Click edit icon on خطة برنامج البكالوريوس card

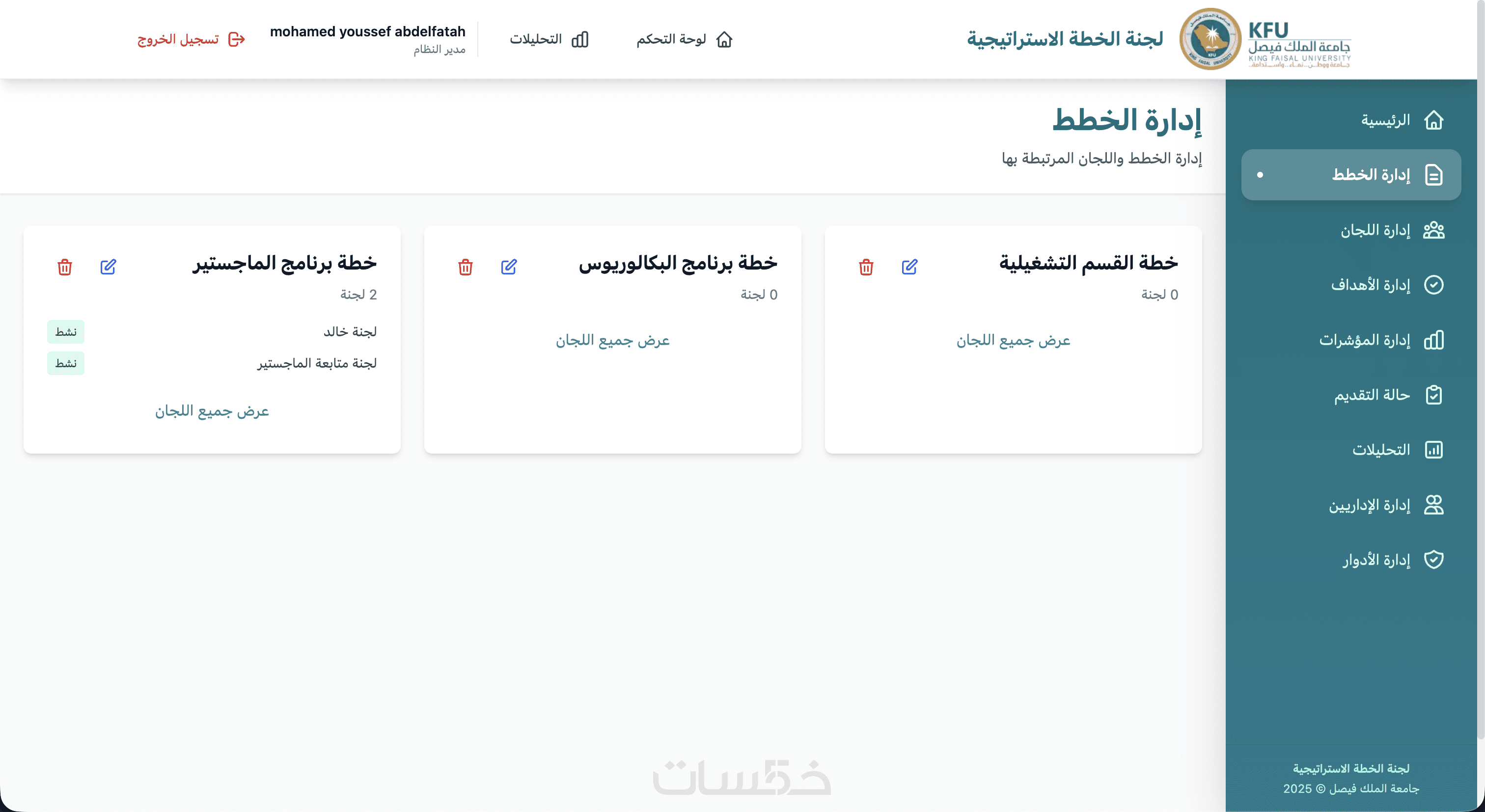[508, 267]
